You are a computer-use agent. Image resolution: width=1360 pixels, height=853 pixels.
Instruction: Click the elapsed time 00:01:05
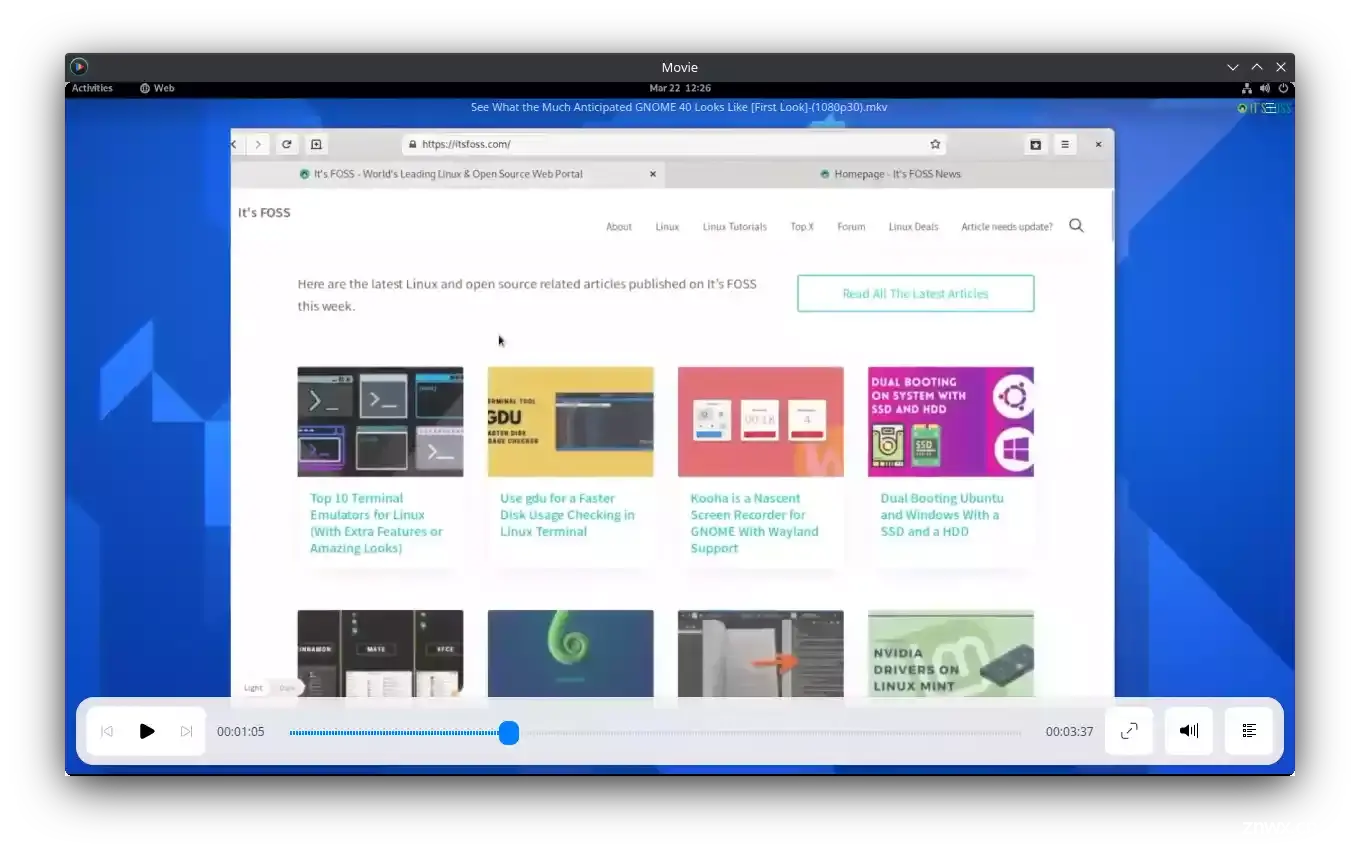click(241, 732)
